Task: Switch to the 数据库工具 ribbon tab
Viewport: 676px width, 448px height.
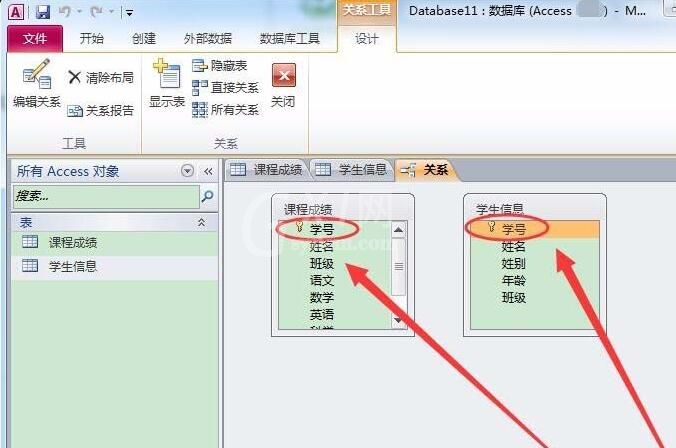Action: coord(289,39)
